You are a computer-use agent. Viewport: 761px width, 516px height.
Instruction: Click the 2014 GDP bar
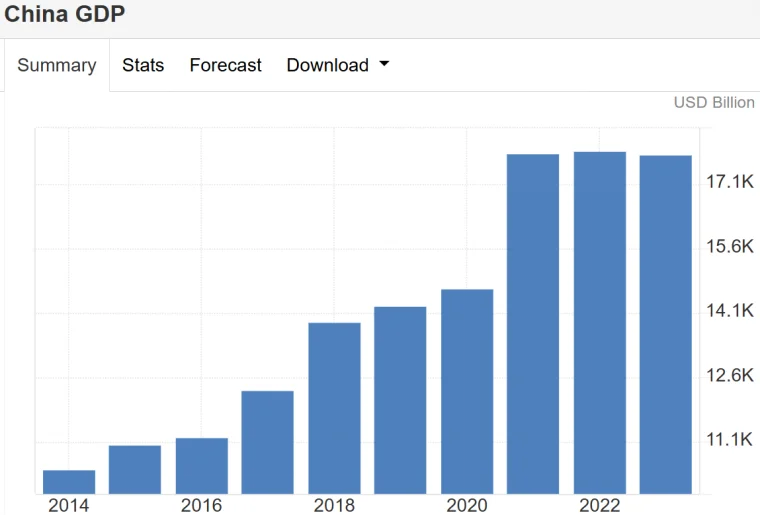pos(69,482)
